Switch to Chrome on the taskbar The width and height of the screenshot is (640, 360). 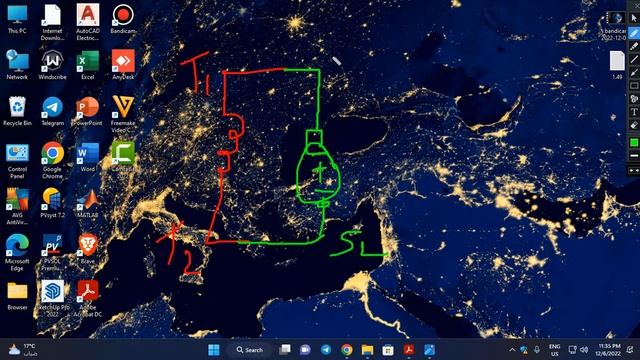coord(347,350)
